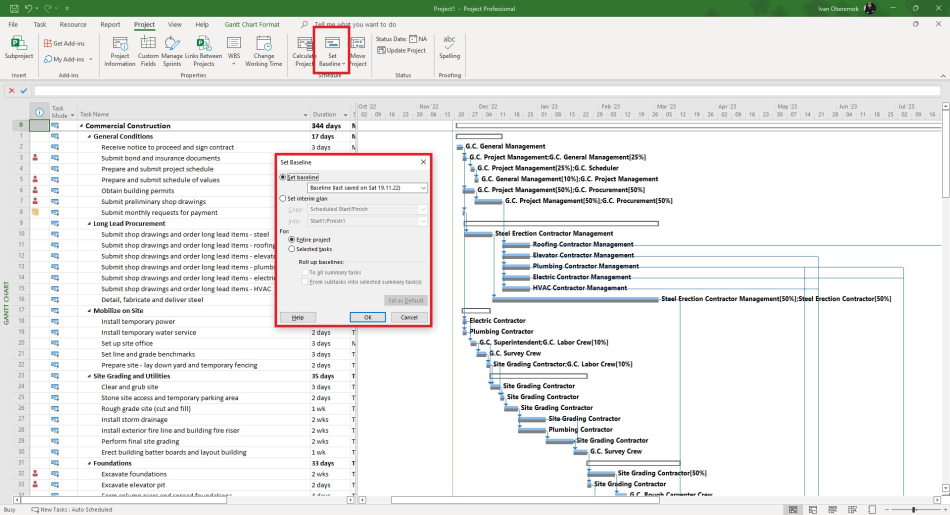Tick From subtasks into selected summary task(s)
Screen dimensions: 950x515
pos(305,282)
